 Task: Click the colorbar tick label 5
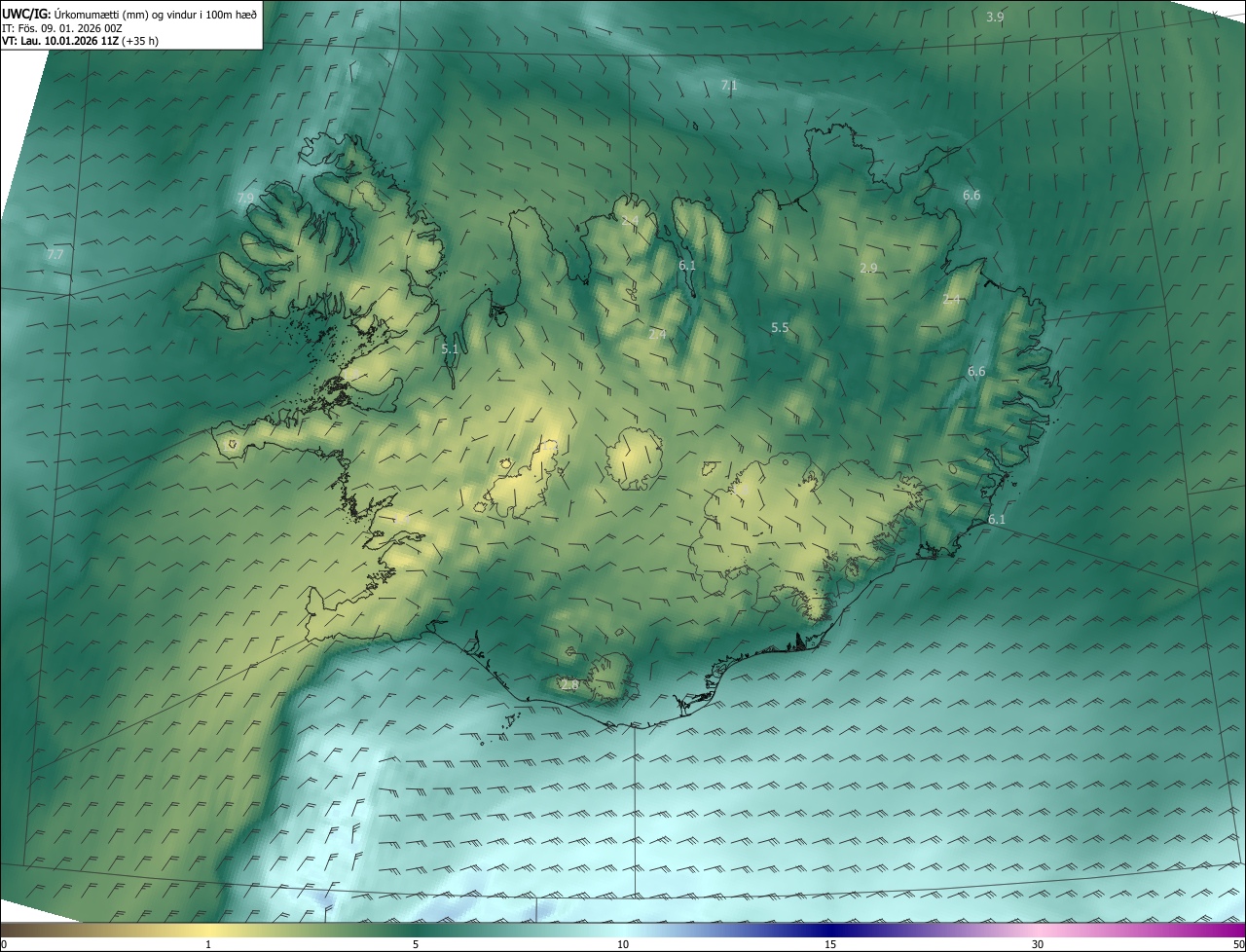tap(416, 944)
